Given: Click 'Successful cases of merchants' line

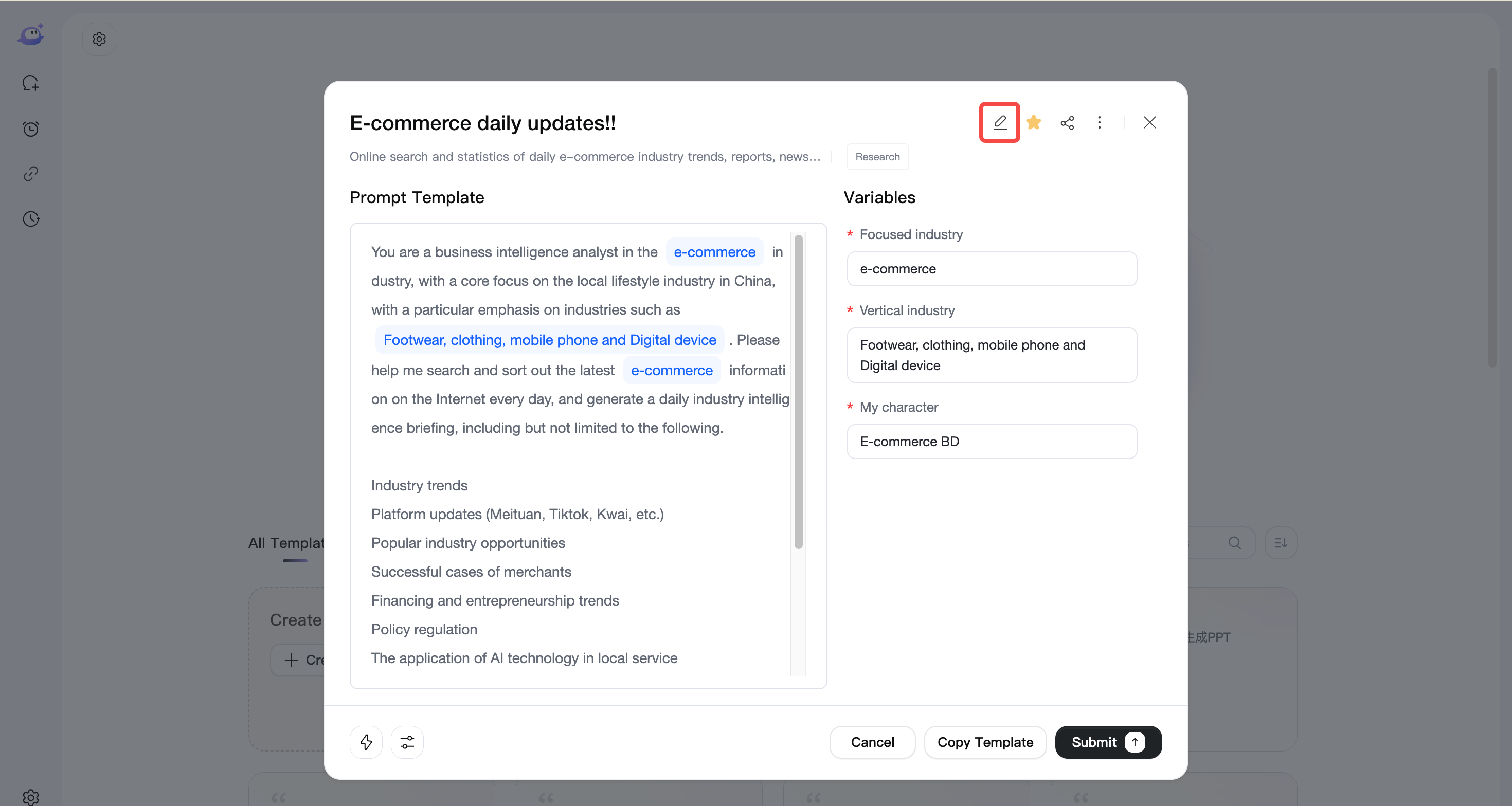Looking at the screenshot, I should [471, 572].
